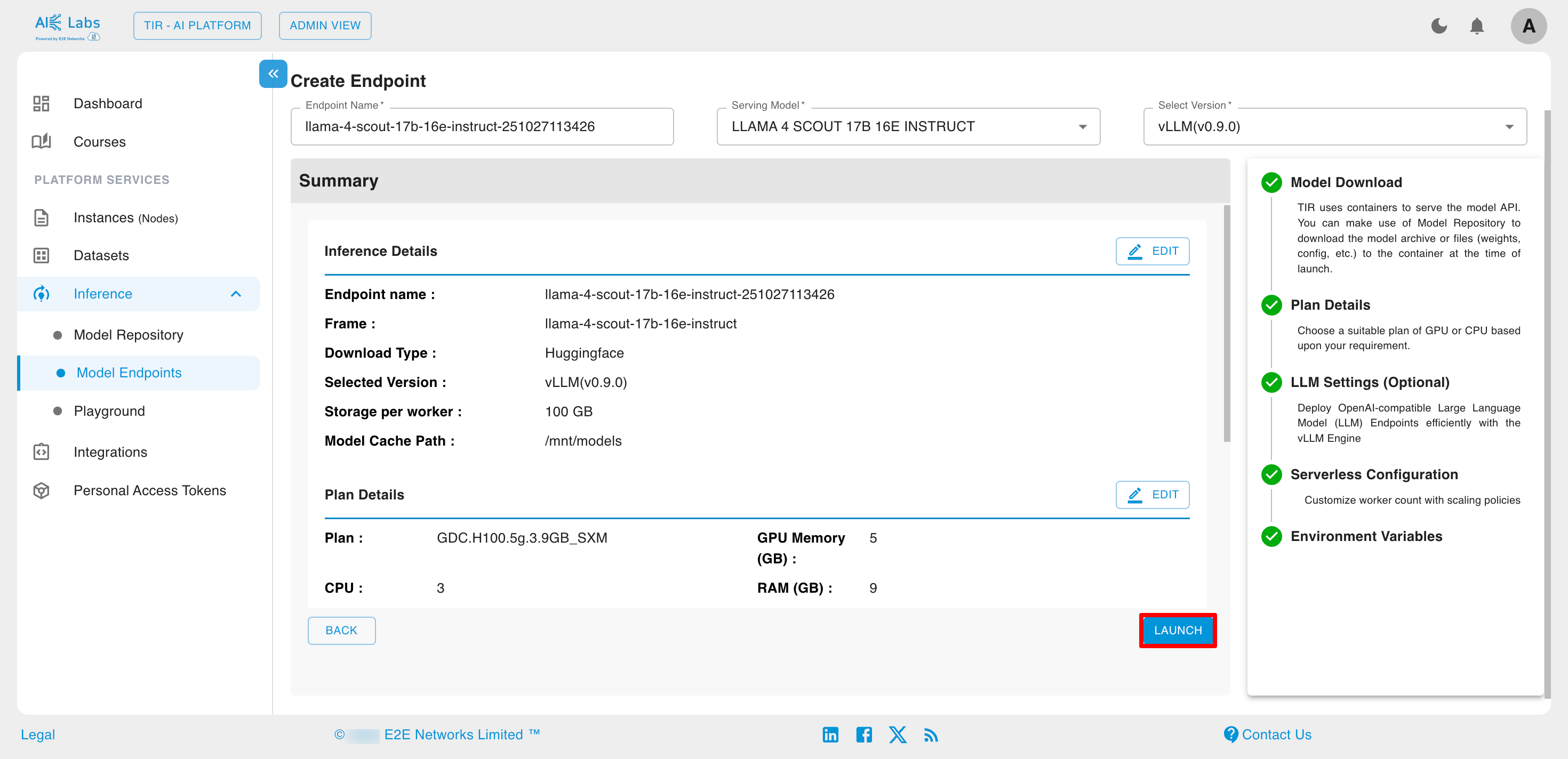
Task: Click the Personal Access Tokens cube icon
Action: tap(42, 490)
